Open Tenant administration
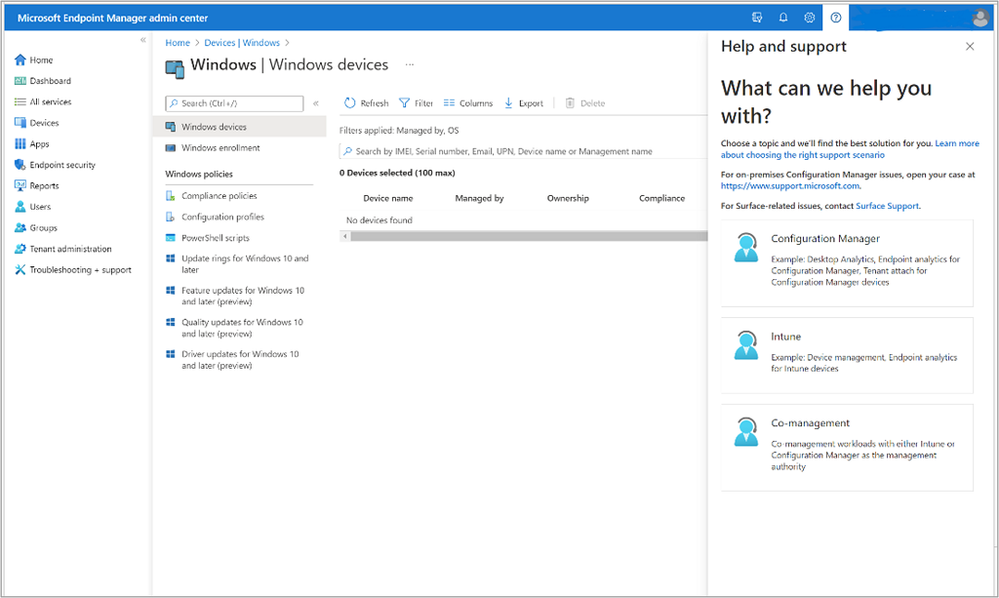This screenshot has height=598, width=999. pyautogui.click(x=63, y=249)
